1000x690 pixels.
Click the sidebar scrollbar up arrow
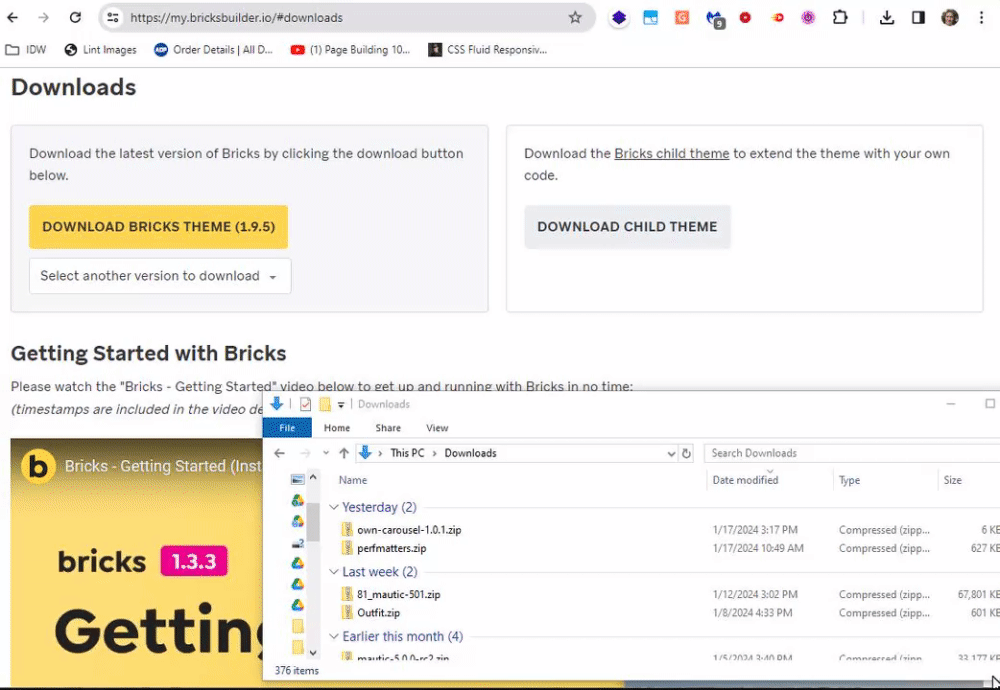point(312,477)
